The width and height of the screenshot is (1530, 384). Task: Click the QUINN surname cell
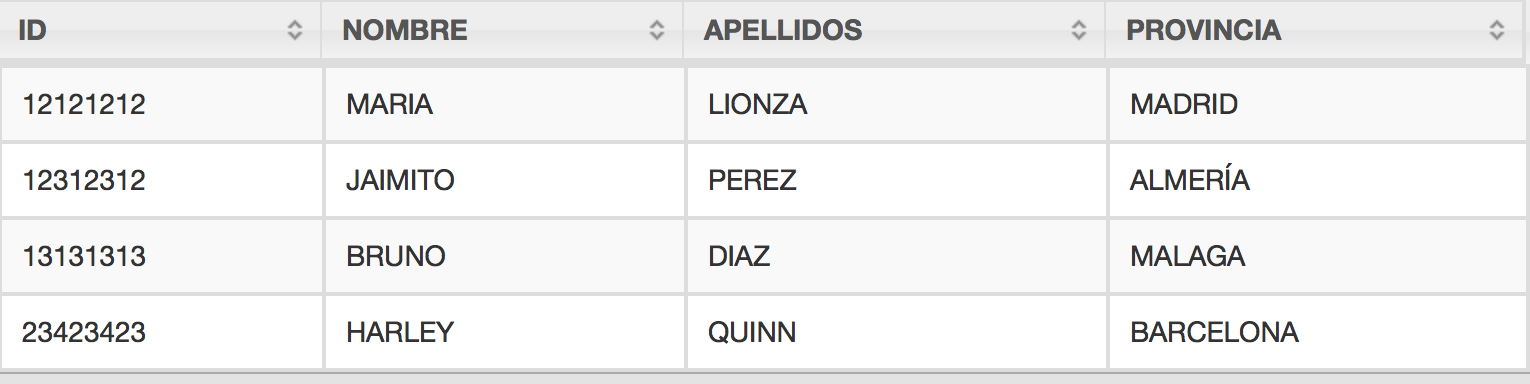[x=897, y=332]
